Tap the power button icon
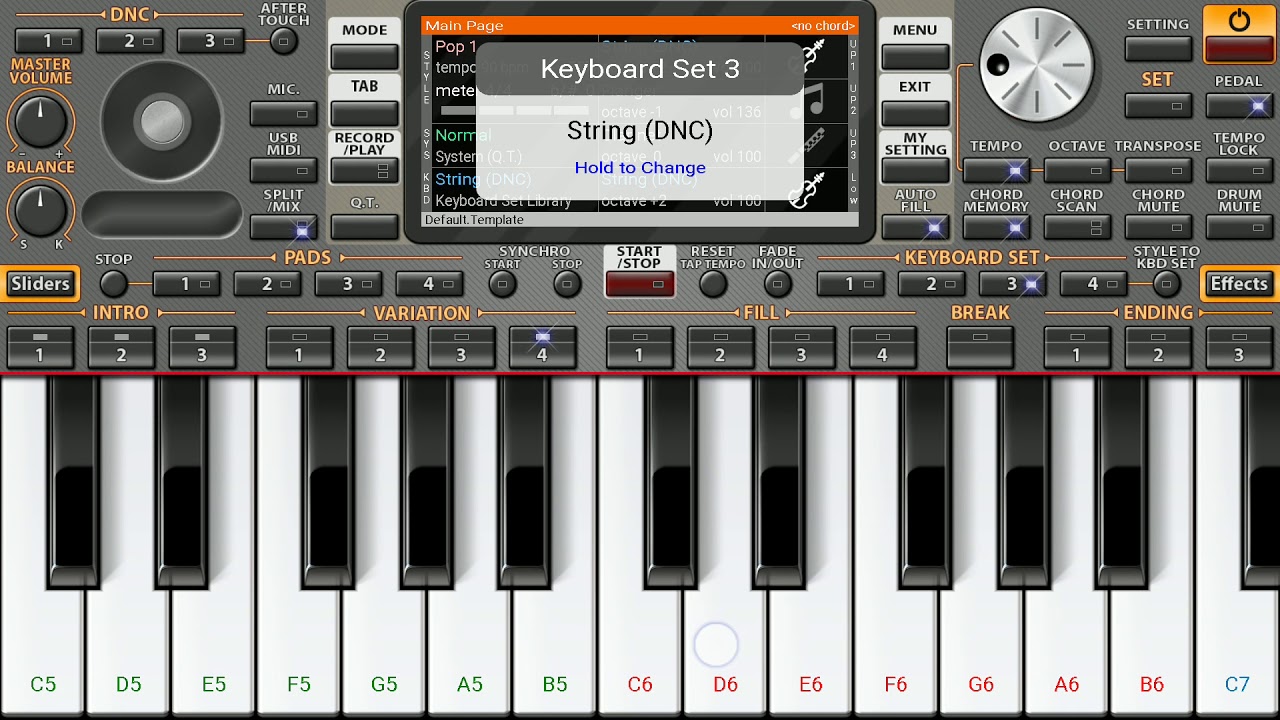This screenshot has width=1280, height=720. [x=1239, y=21]
